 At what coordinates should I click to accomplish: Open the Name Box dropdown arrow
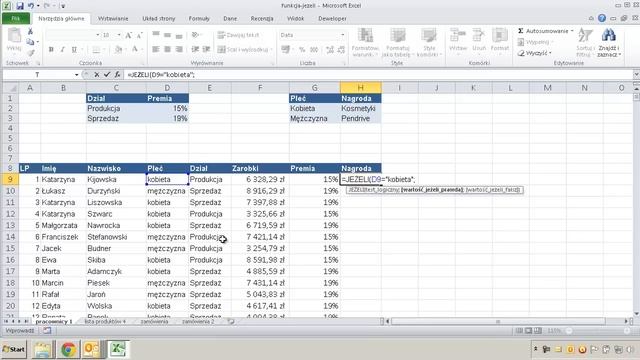coord(76,75)
